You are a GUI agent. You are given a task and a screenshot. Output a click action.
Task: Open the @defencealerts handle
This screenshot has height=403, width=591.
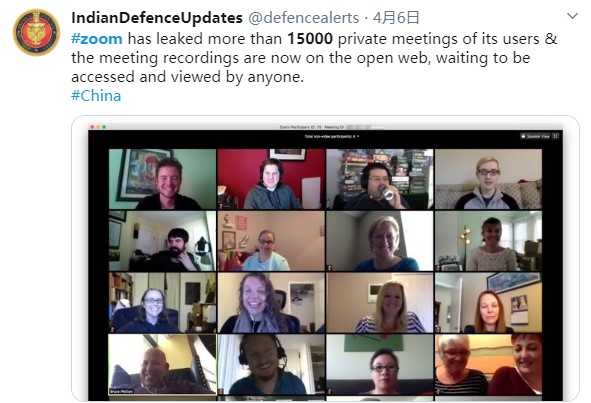303,18
